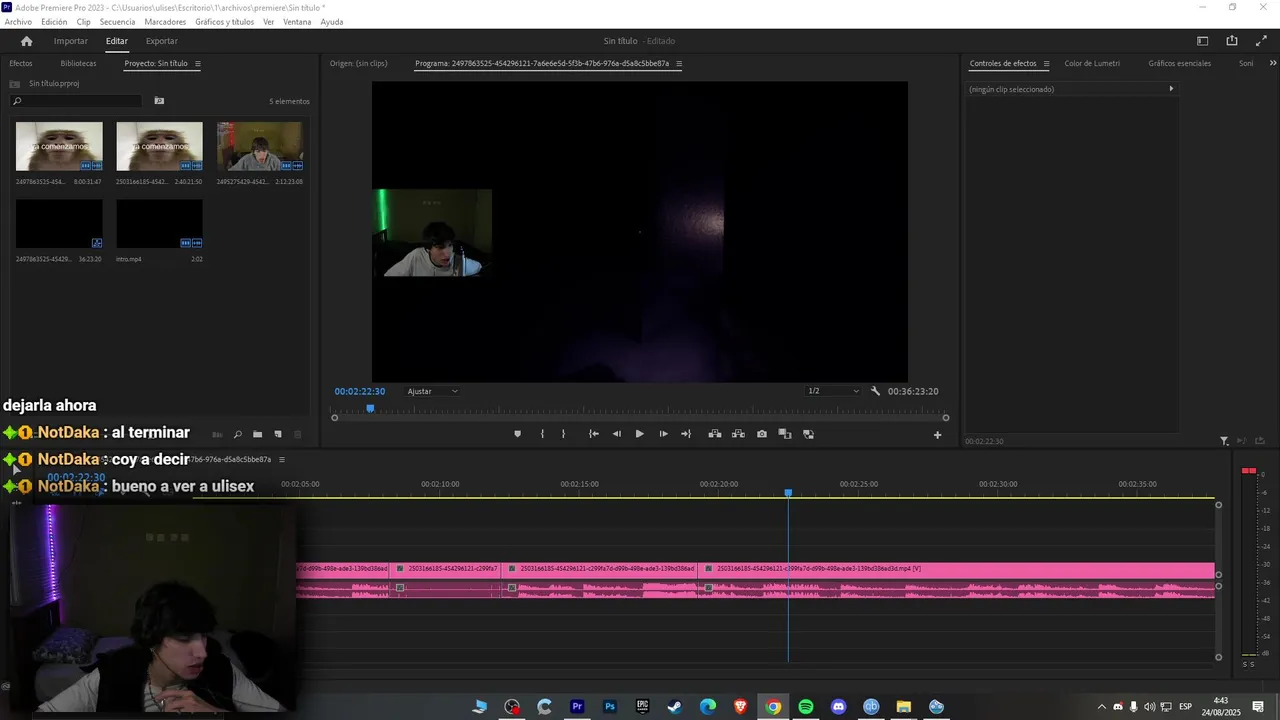Screen dimensions: 1280x720
Task: Open the 1/2 playback resolution dropdown
Action: pyautogui.click(x=833, y=391)
